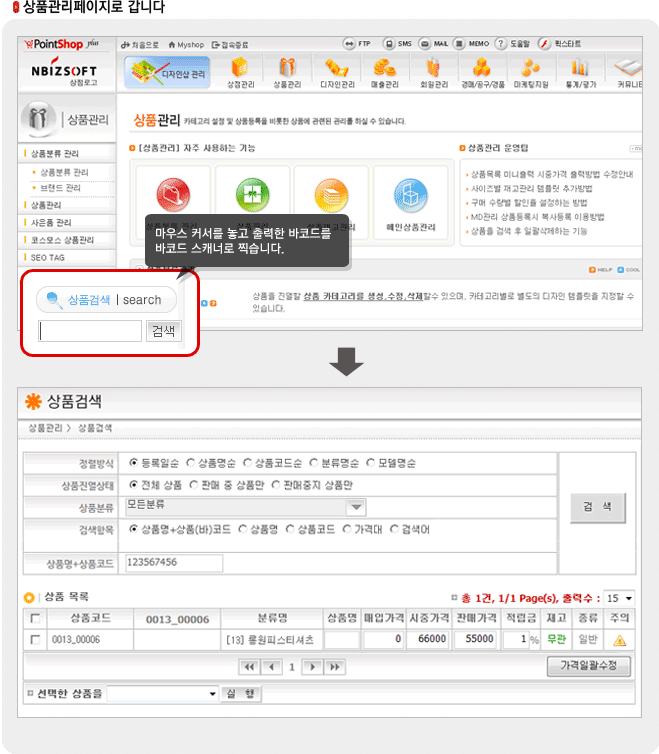Click the green gift box shortcut icon

pyautogui.click(x=252, y=195)
